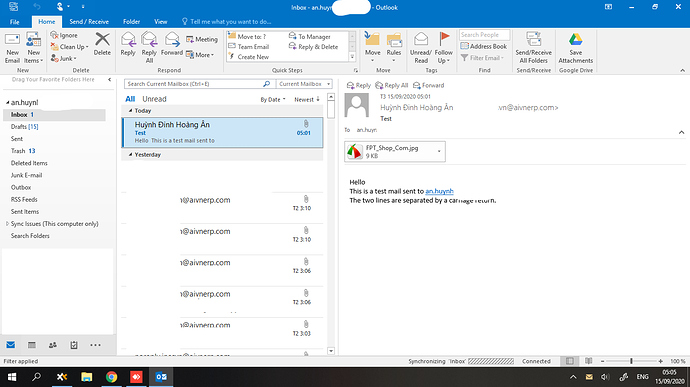The image size is (690, 387).
Task: Switch to Calendar view icon
Action: 32,345
